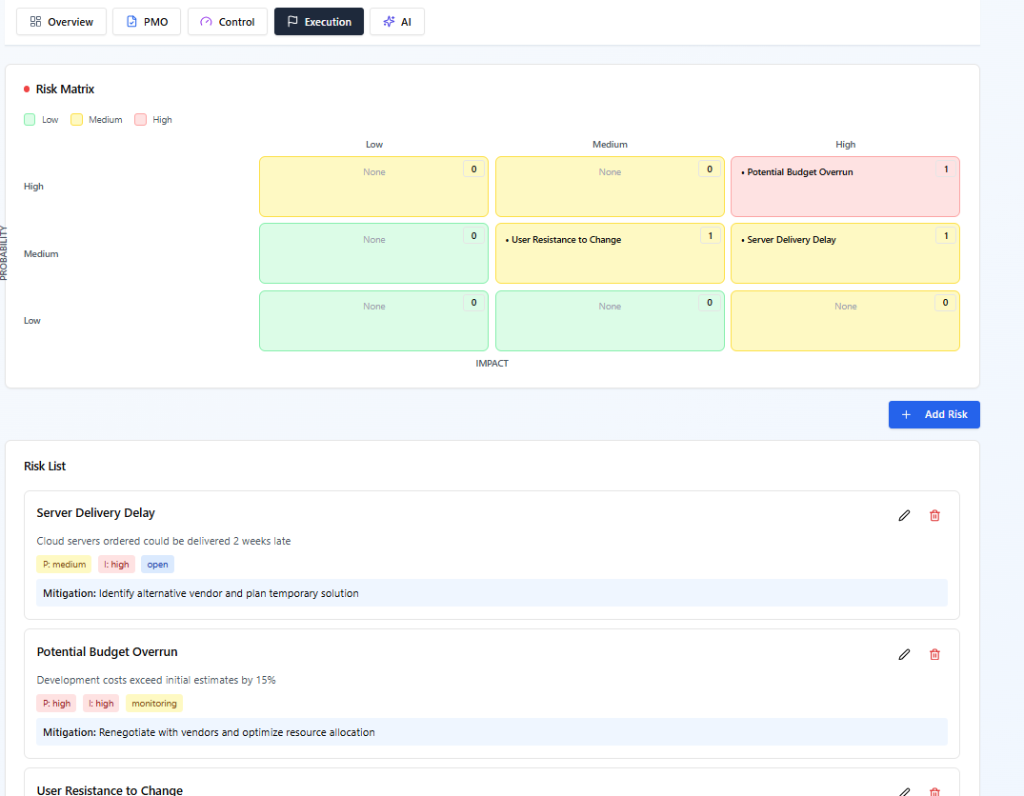Click the count badge on Potential Budget Overrun cell
The width and height of the screenshot is (1024, 796).
[946, 169]
